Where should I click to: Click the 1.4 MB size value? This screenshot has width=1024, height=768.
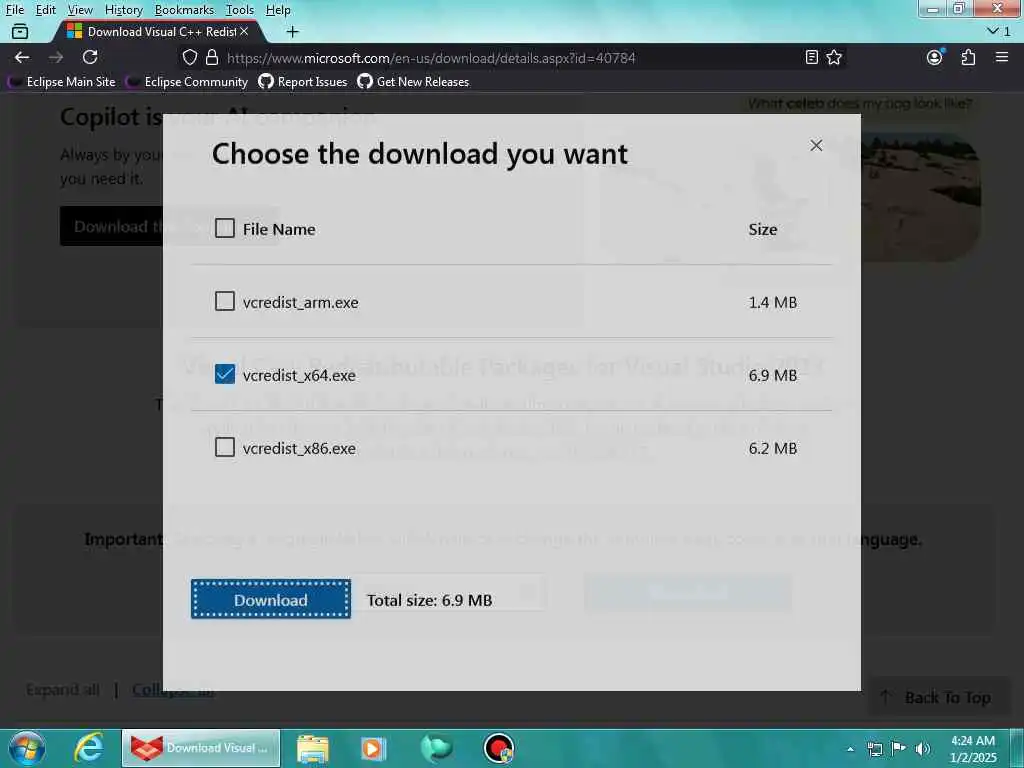click(773, 302)
